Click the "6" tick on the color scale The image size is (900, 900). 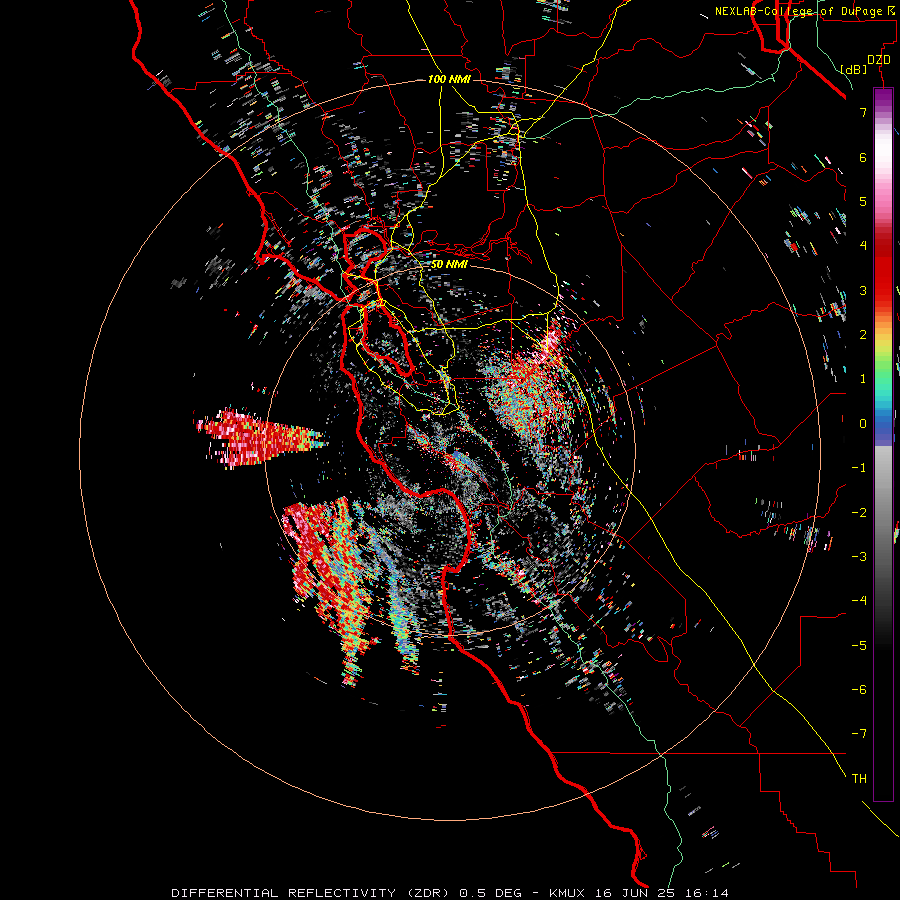(x=863, y=157)
